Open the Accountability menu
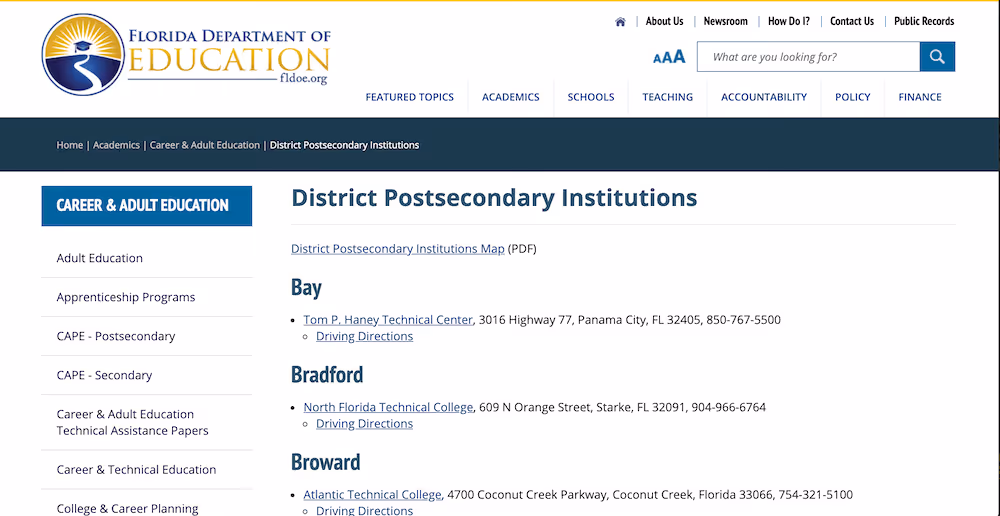 point(763,97)
